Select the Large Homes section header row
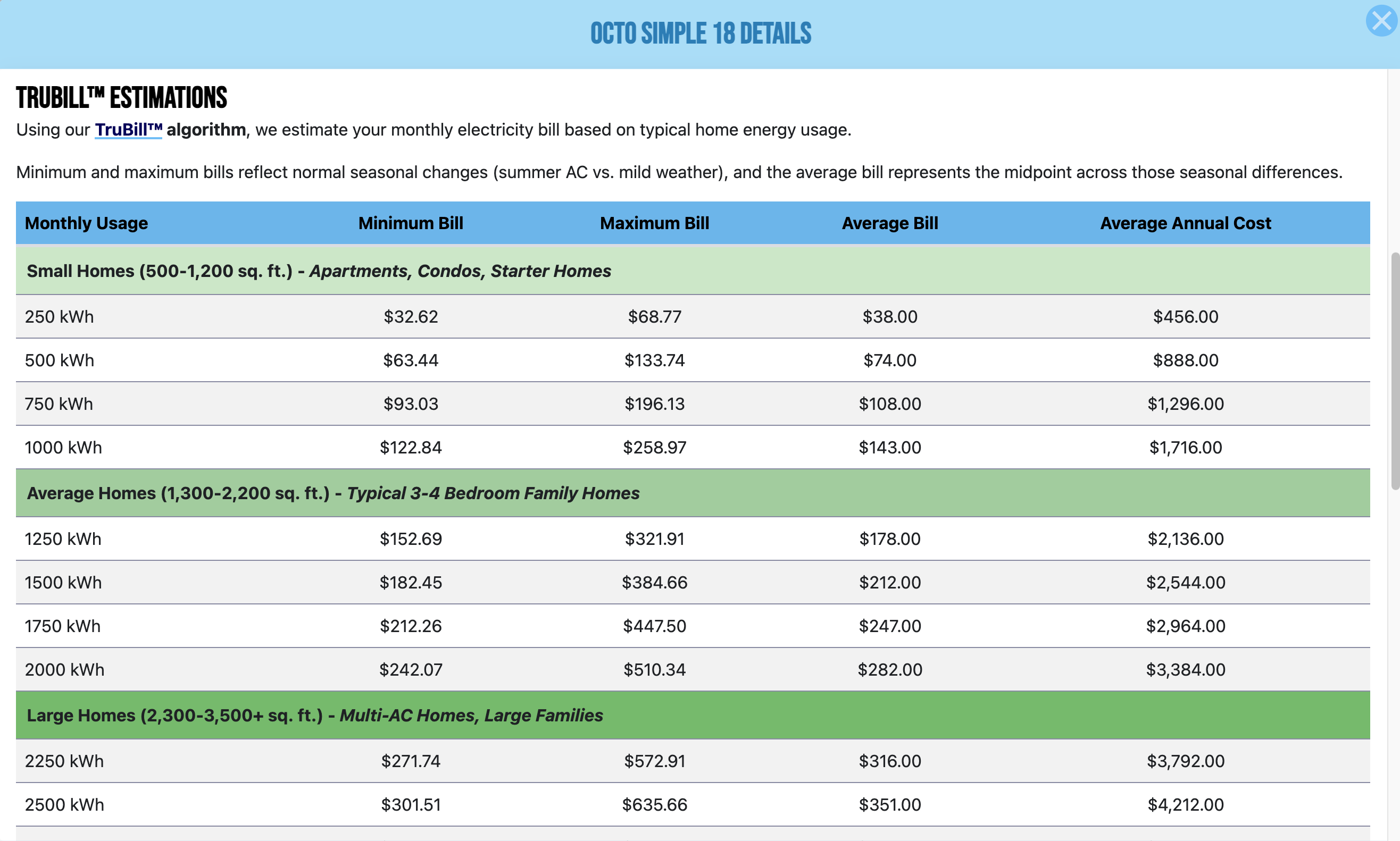Image resolution: width=1400 pixels, height=841 pixels. point(315,715)
